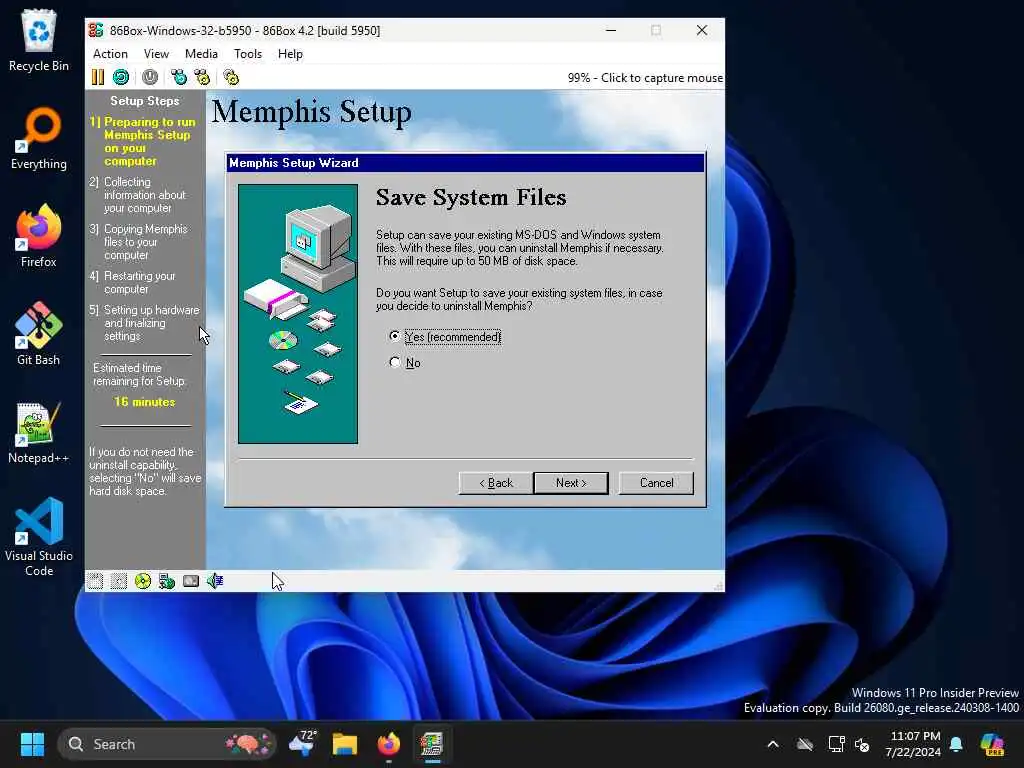Click the network display tray icon
This screenshot has width=1024, height=768.
coord(836,744)
